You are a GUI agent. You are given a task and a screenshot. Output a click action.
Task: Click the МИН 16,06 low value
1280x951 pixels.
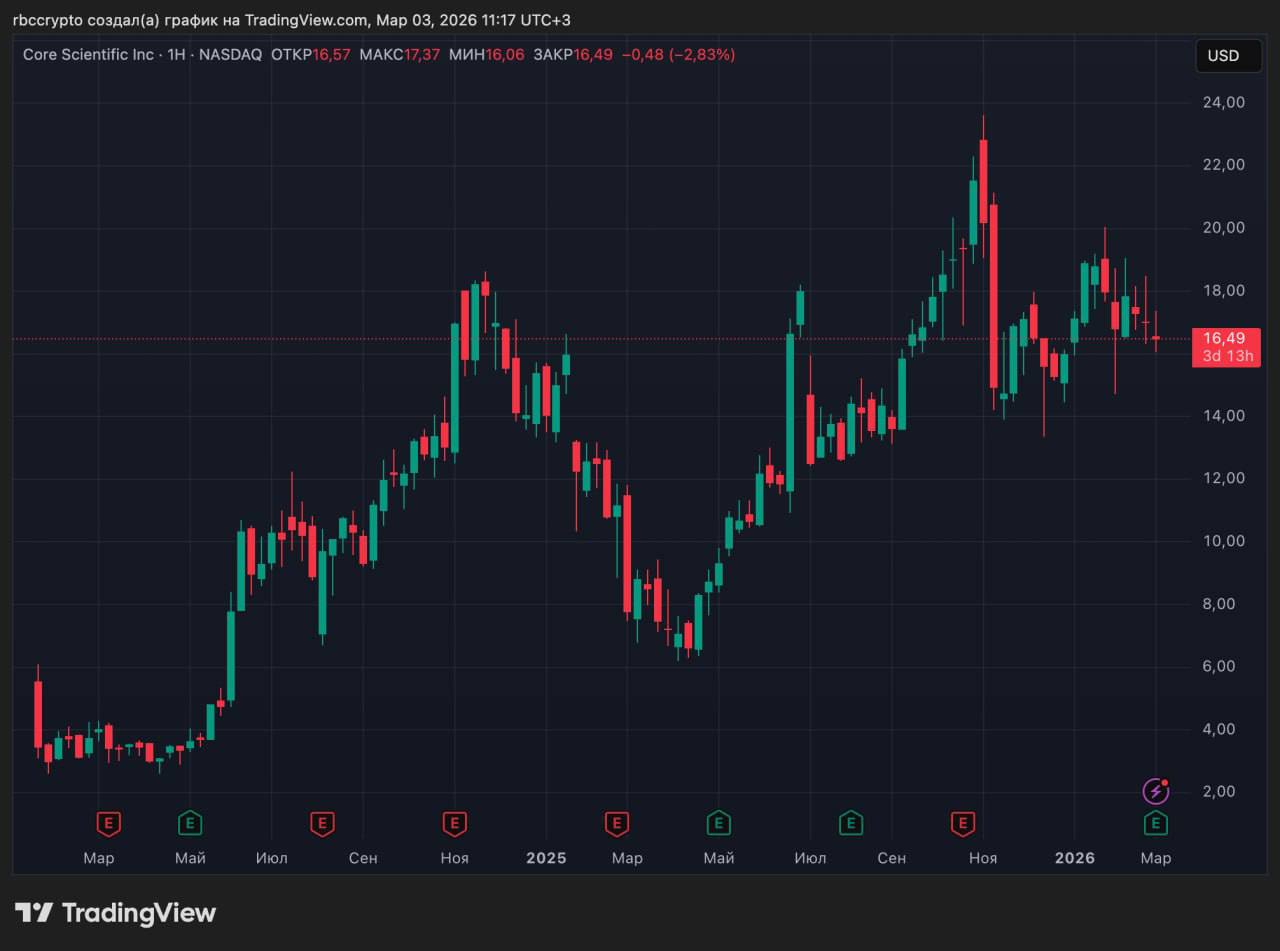coord(487,55)
